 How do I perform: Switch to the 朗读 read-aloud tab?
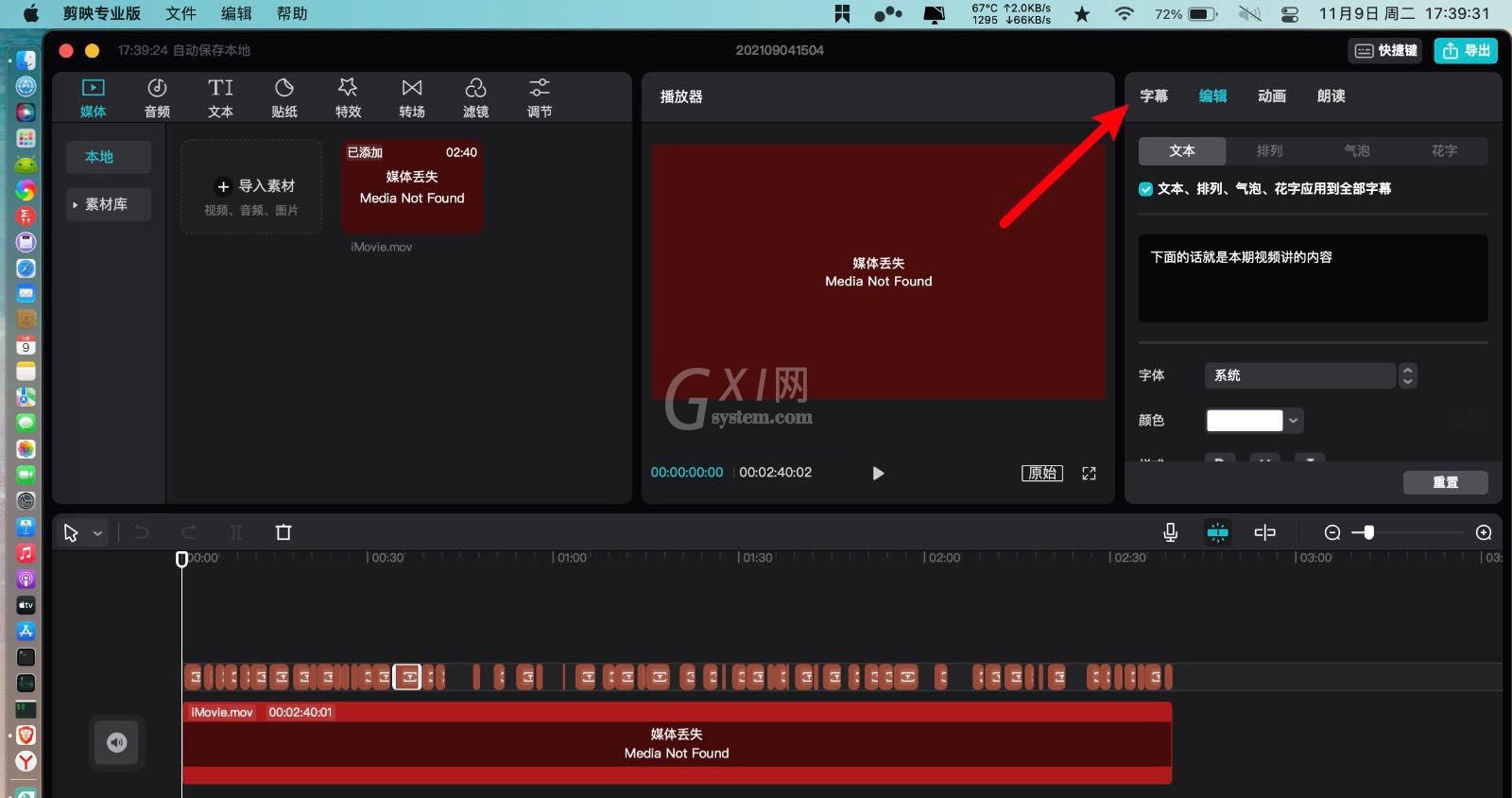tap(1331, 95)
